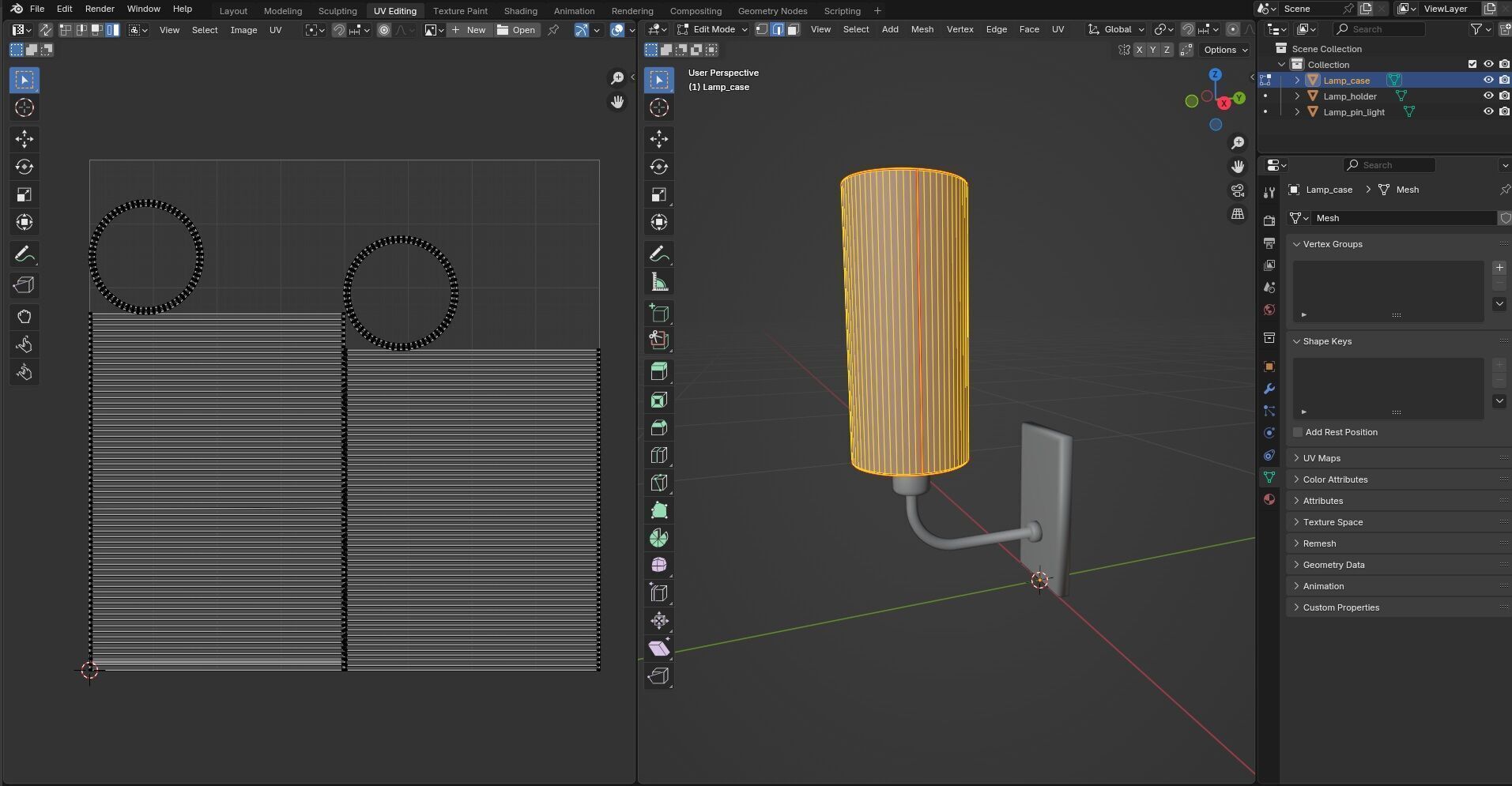
Task: Select Lamp_pin_light in the outliner
Action: tap(1353, 112)
